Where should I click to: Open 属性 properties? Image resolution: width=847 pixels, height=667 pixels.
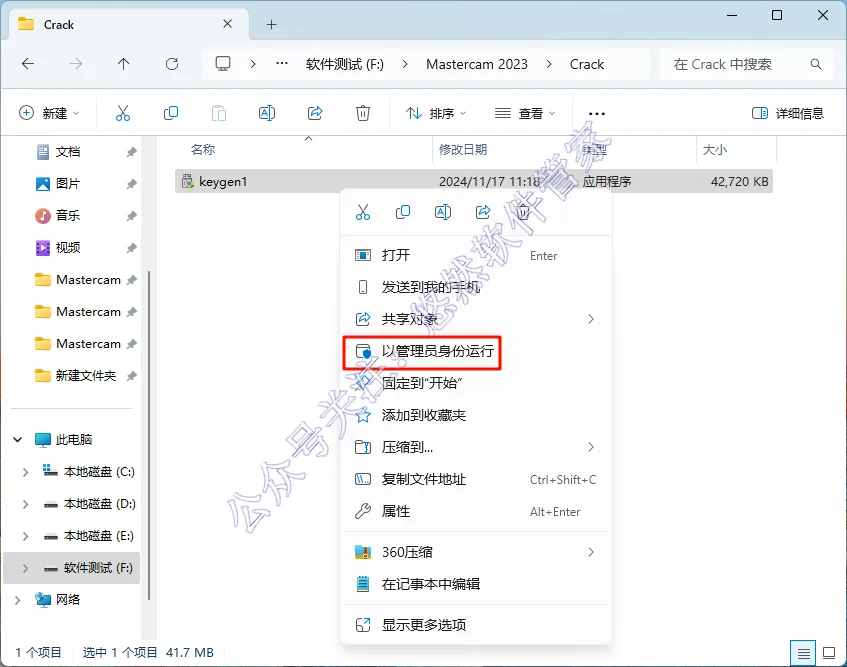[476, 511]
